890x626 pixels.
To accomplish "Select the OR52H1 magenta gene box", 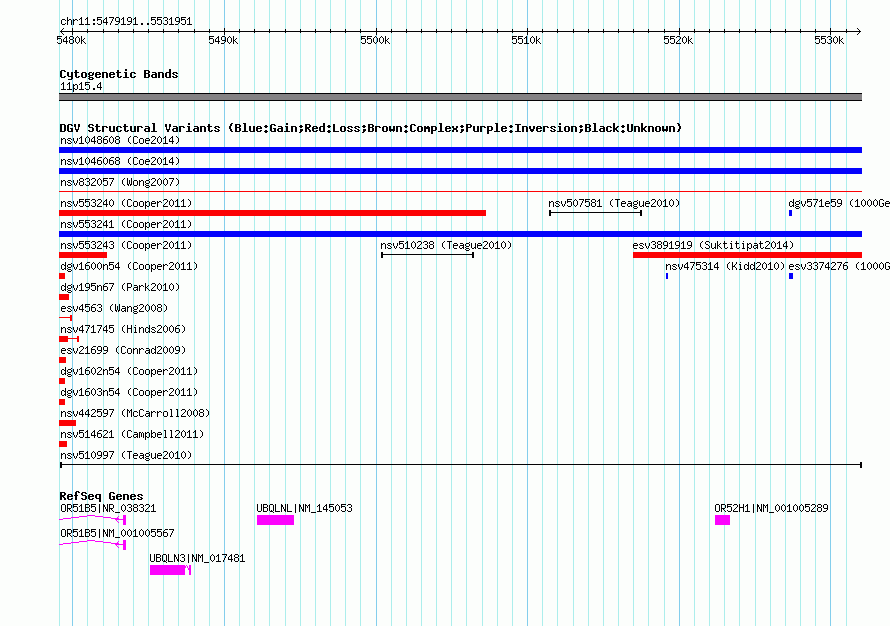I will pyautogui.click(x=722, y=520).
